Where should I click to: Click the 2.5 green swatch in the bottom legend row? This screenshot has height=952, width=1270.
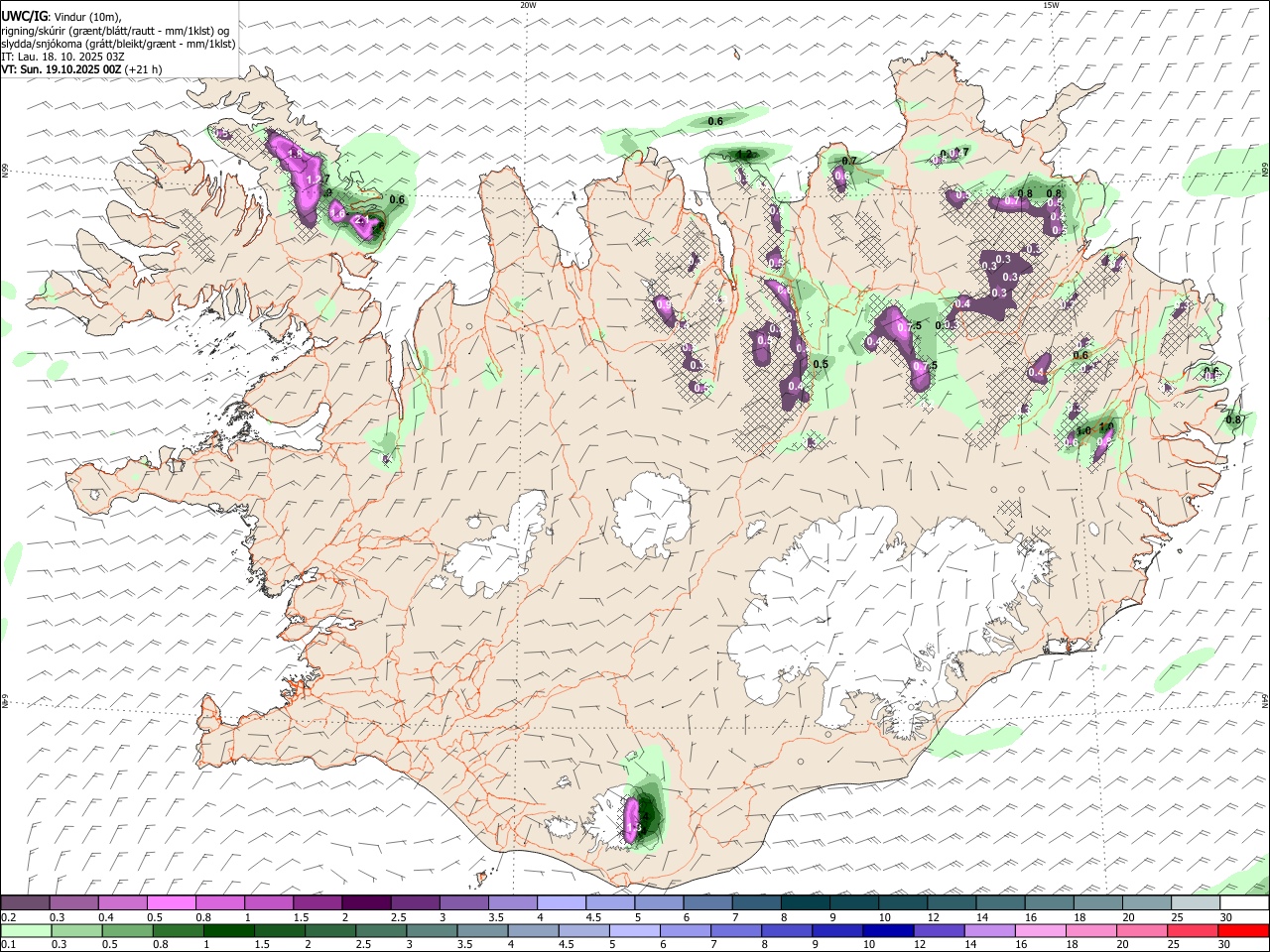[x=380, y=930]
